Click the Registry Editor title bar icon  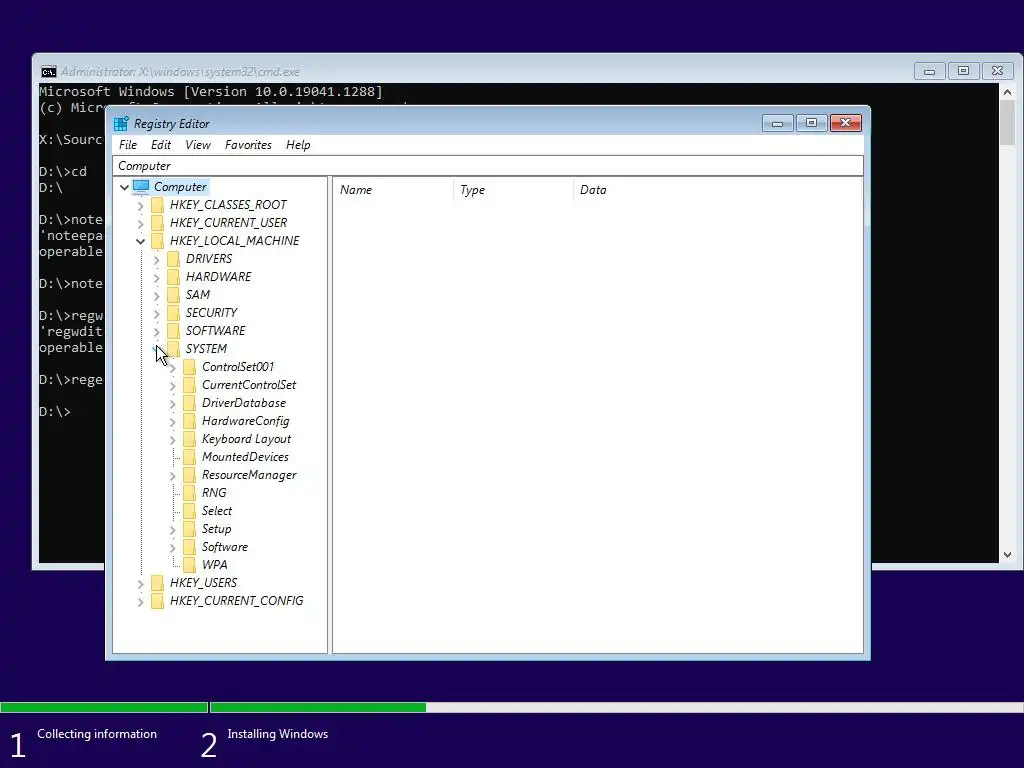point(121,123)
